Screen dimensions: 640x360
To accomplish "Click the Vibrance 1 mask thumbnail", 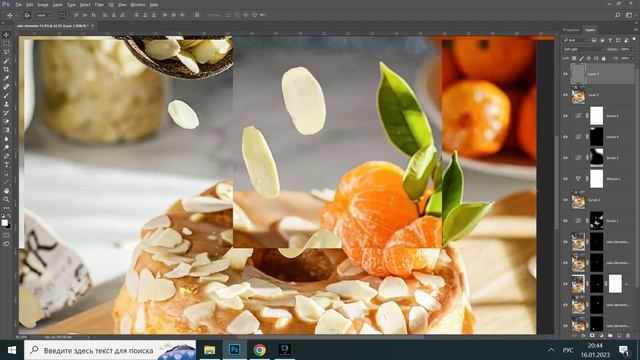I will (596, 179).
